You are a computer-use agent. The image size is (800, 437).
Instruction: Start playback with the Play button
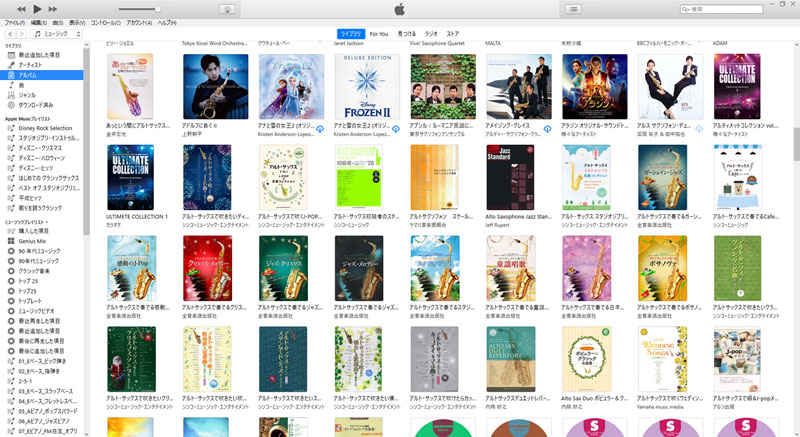tap(37, 9)
